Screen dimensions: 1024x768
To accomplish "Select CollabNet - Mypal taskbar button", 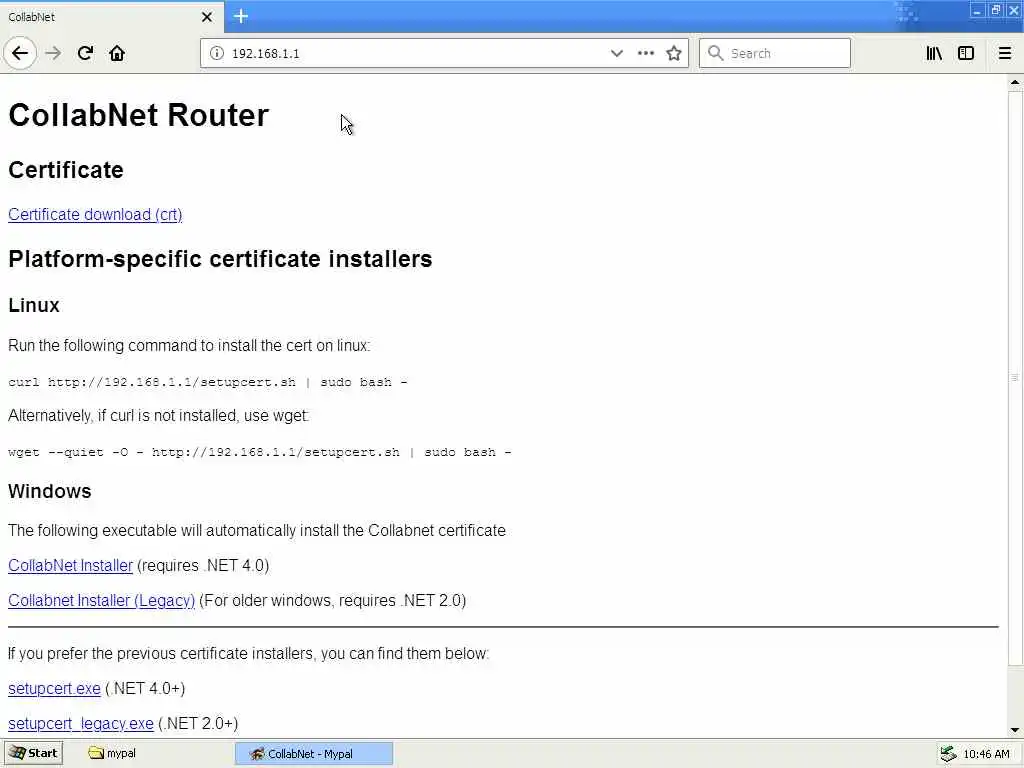I will click(313, 754).
